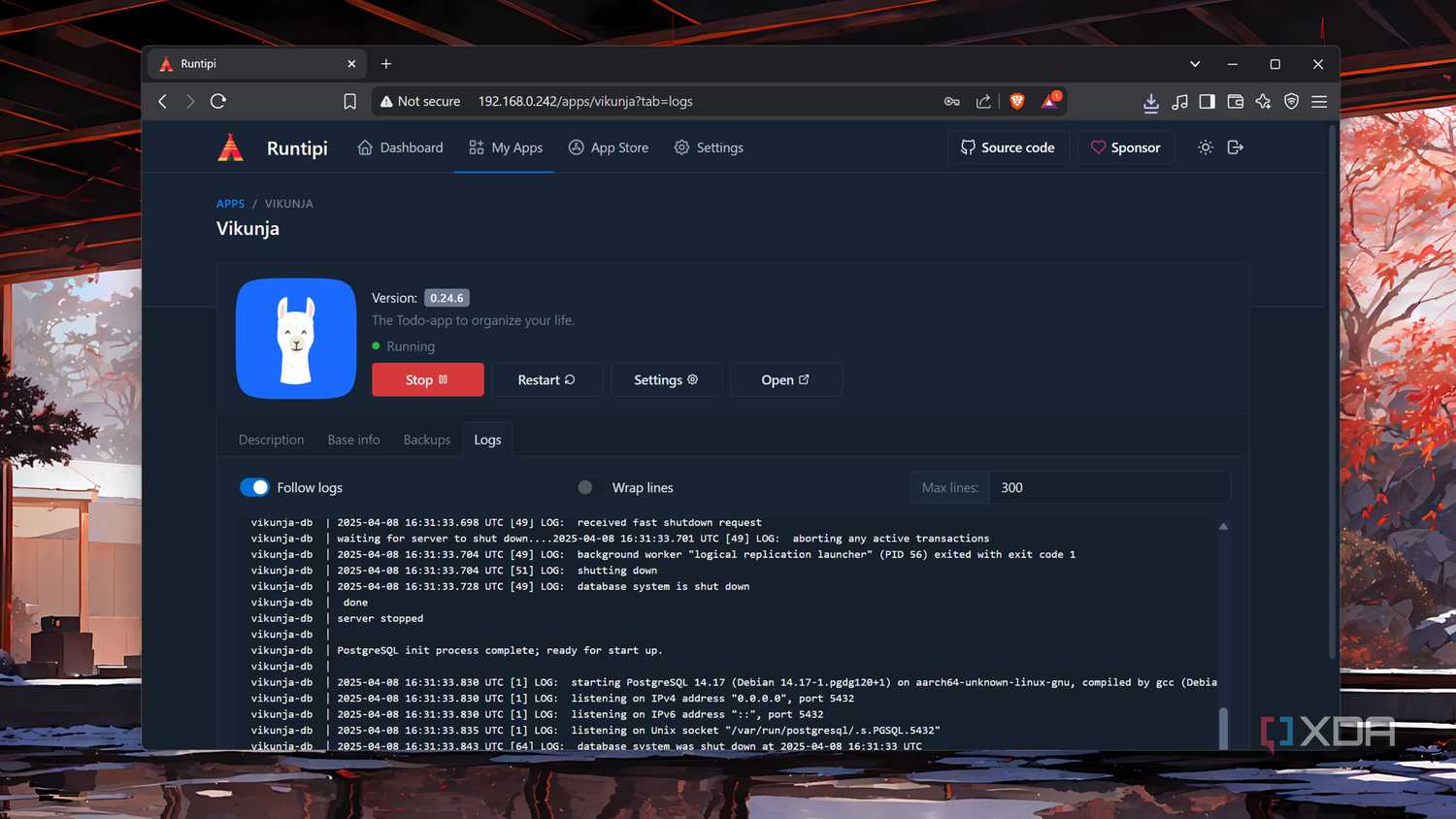Log out using the exit icon
Screen dimensions: 1456x819
point(1236,147)
